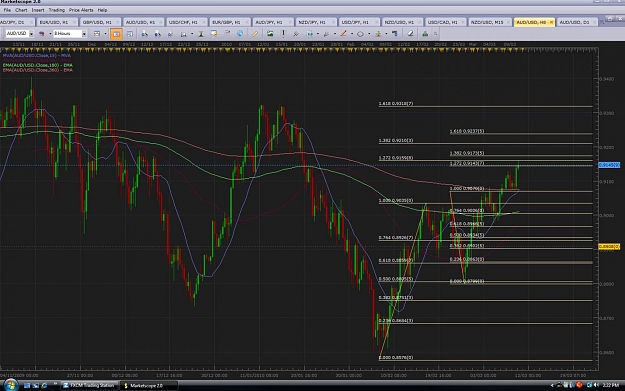The width and height of the screenshot is (625, 391).
Task: Expand the AUD/USD instrument dropdown
Action: point(31,34)
